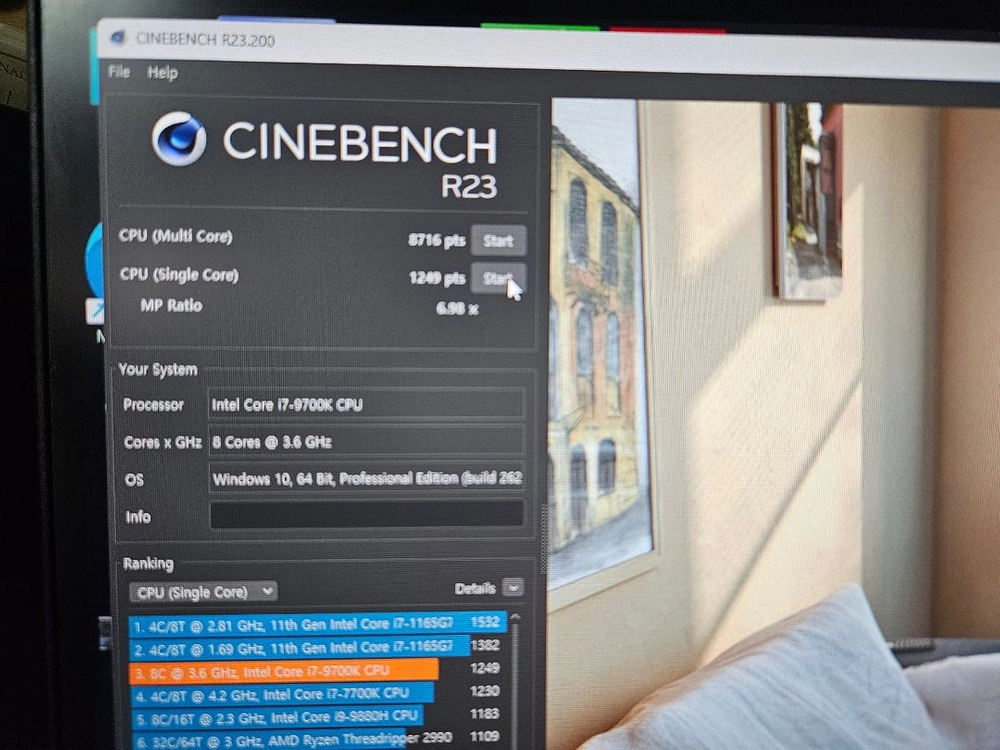The image size is (1000, 750).
Task: Click the MP Ratio value 6.98 x
Action: click(457, 309)
